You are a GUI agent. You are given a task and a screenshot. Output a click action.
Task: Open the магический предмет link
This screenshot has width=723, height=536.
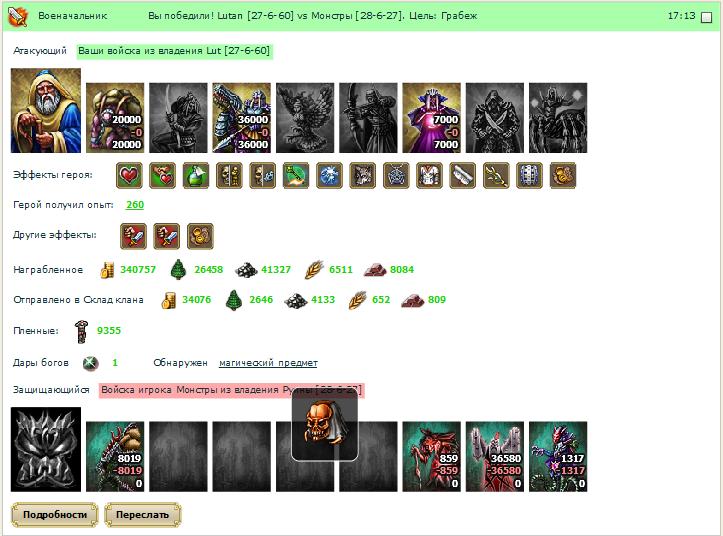[x=268, y=363]
